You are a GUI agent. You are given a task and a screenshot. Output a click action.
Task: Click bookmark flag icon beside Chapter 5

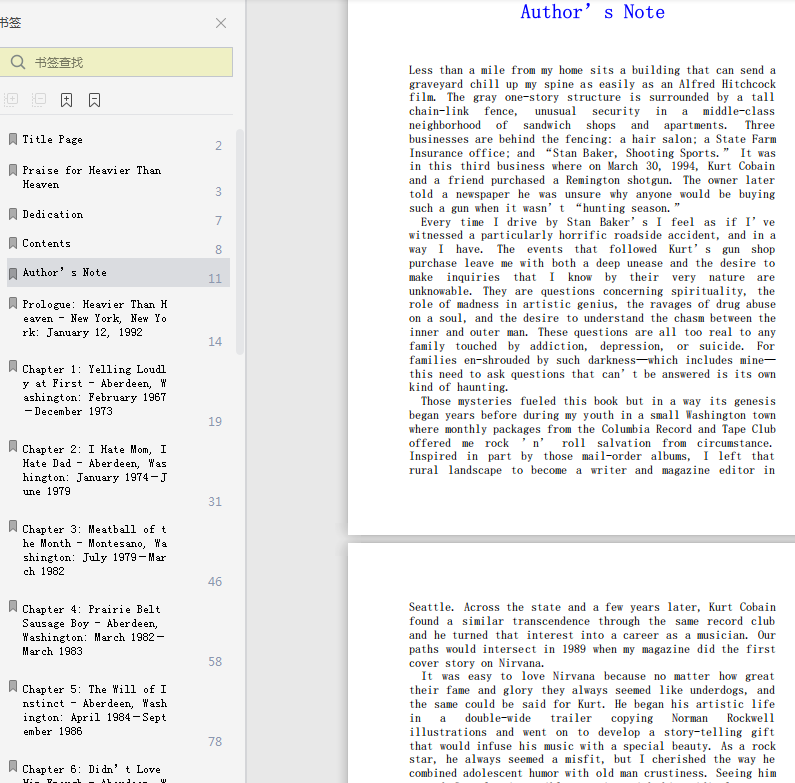click(13, 686)
